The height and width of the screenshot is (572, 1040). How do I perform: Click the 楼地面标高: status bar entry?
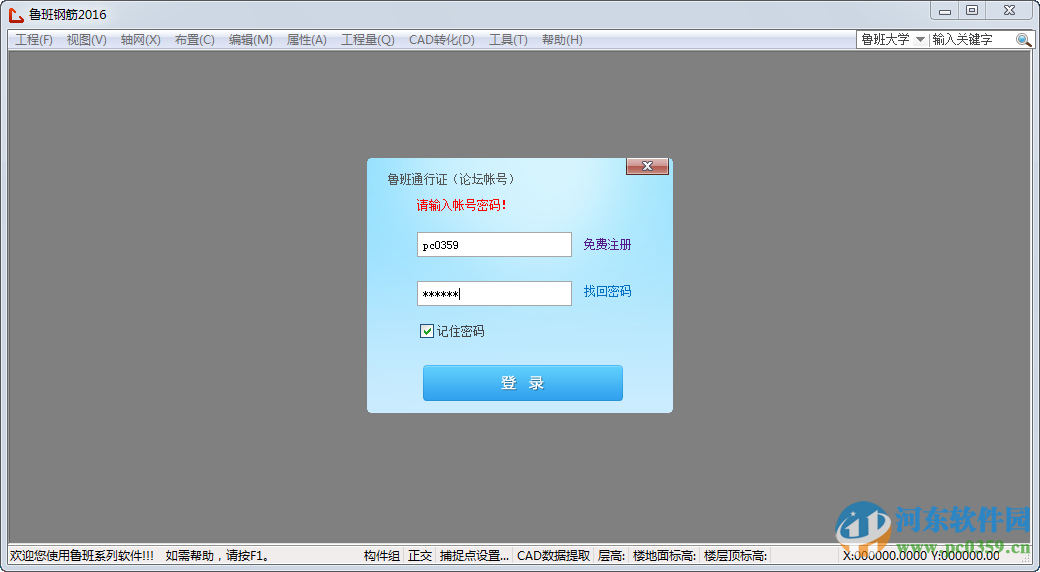click(x=664, y=556)
